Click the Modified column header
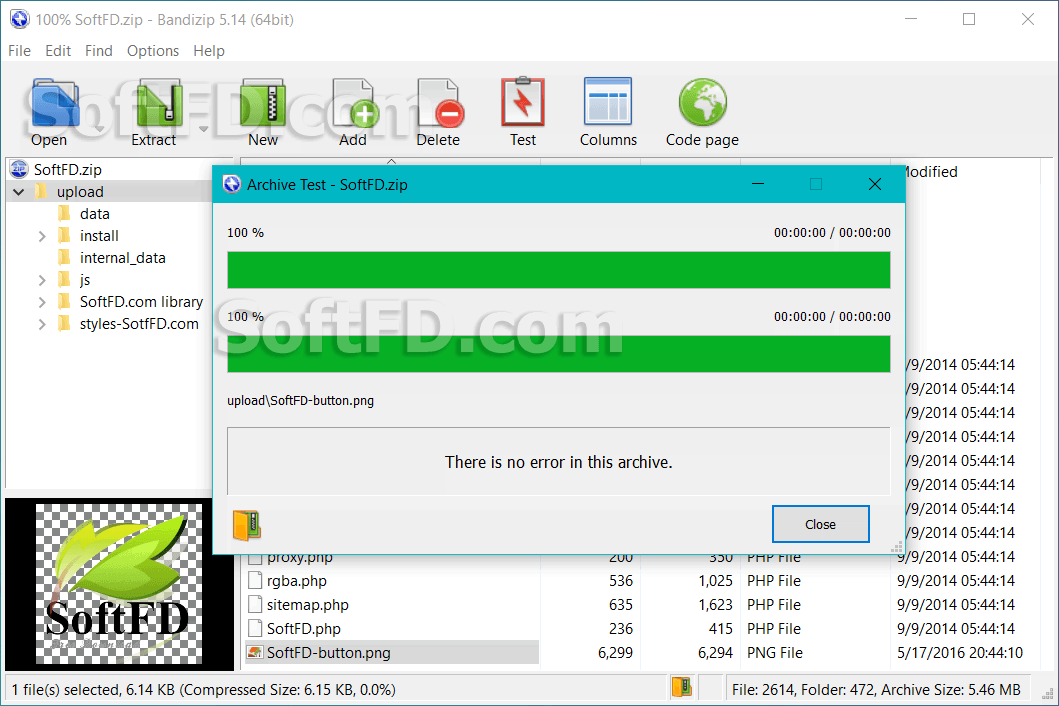This screenshot has width=1059, height=706. [x=931, y=172]
